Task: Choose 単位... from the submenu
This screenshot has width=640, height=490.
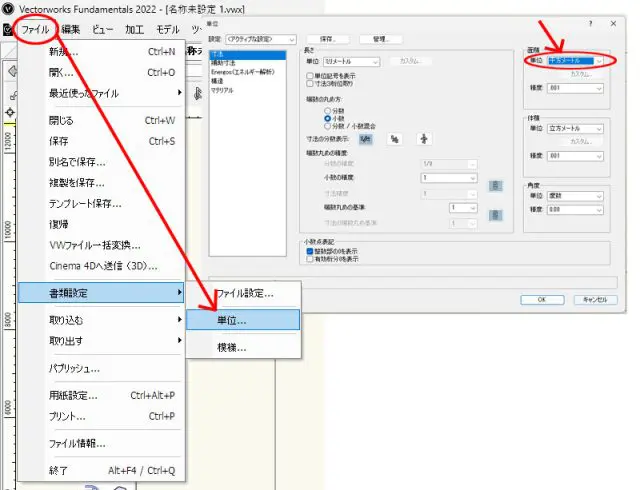Action: pyautogui.click(x=242, y=320)
